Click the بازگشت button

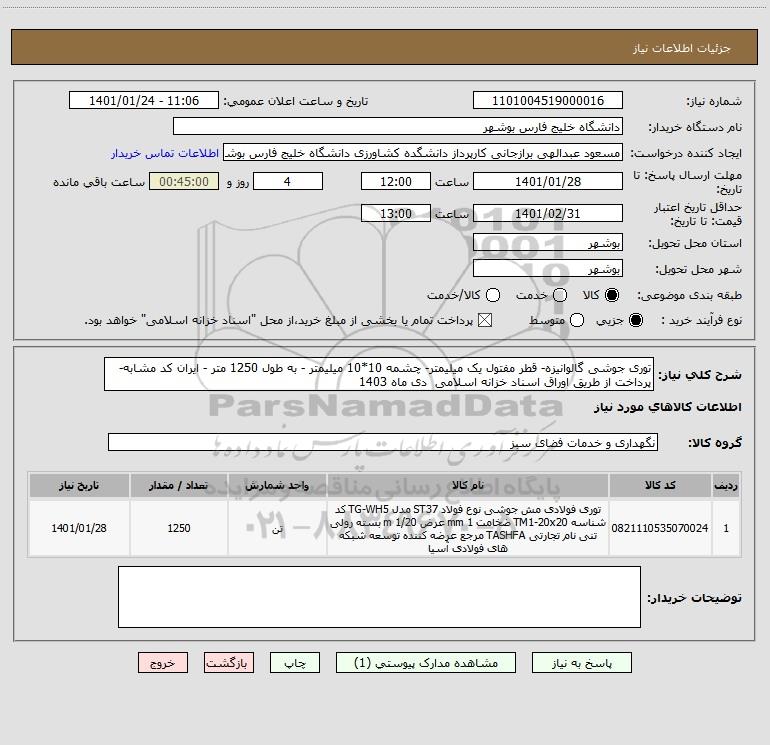(229, 663)
